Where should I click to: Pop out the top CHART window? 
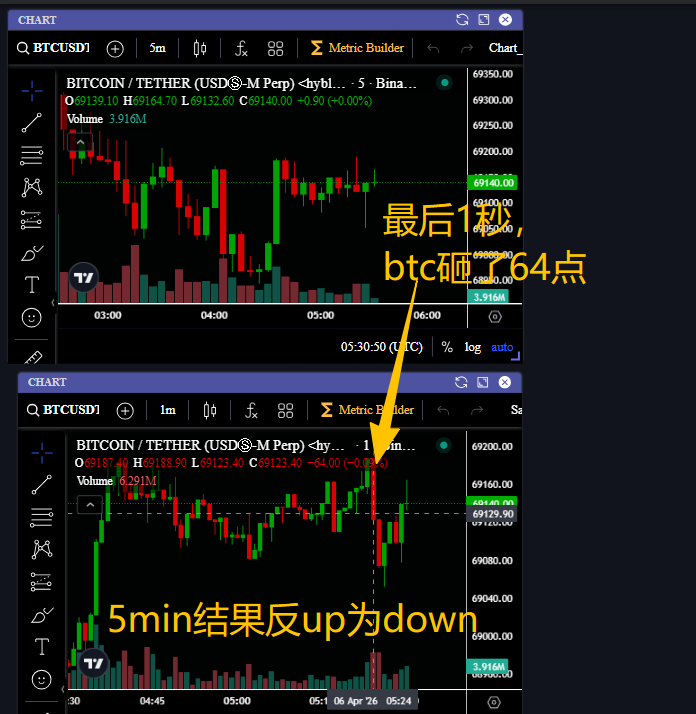[x=483, y=20]
